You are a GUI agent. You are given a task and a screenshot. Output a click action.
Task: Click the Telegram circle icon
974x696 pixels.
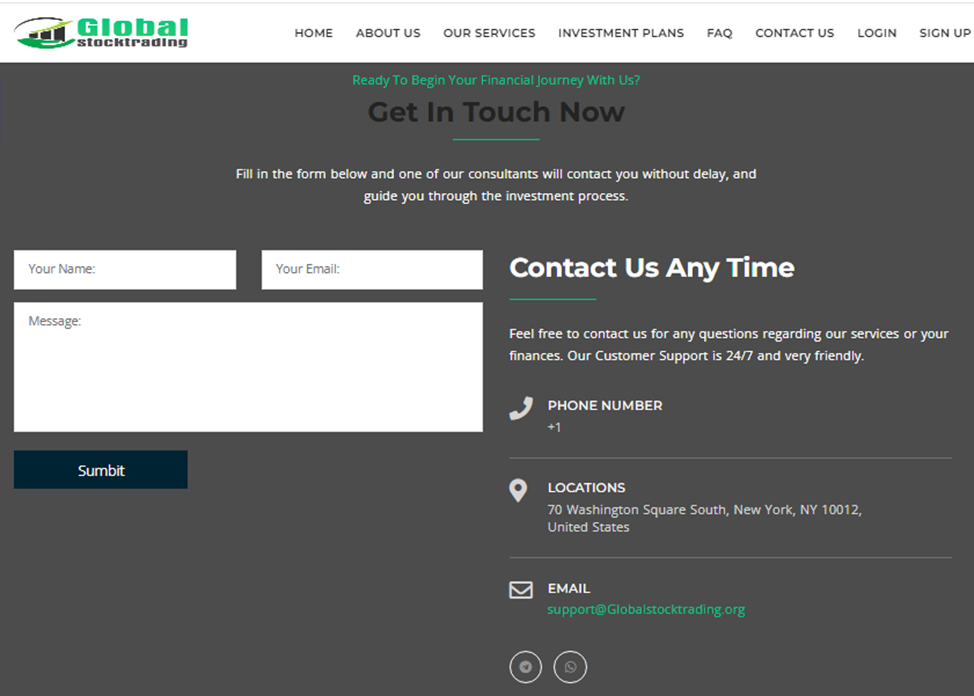coord(526,667)
